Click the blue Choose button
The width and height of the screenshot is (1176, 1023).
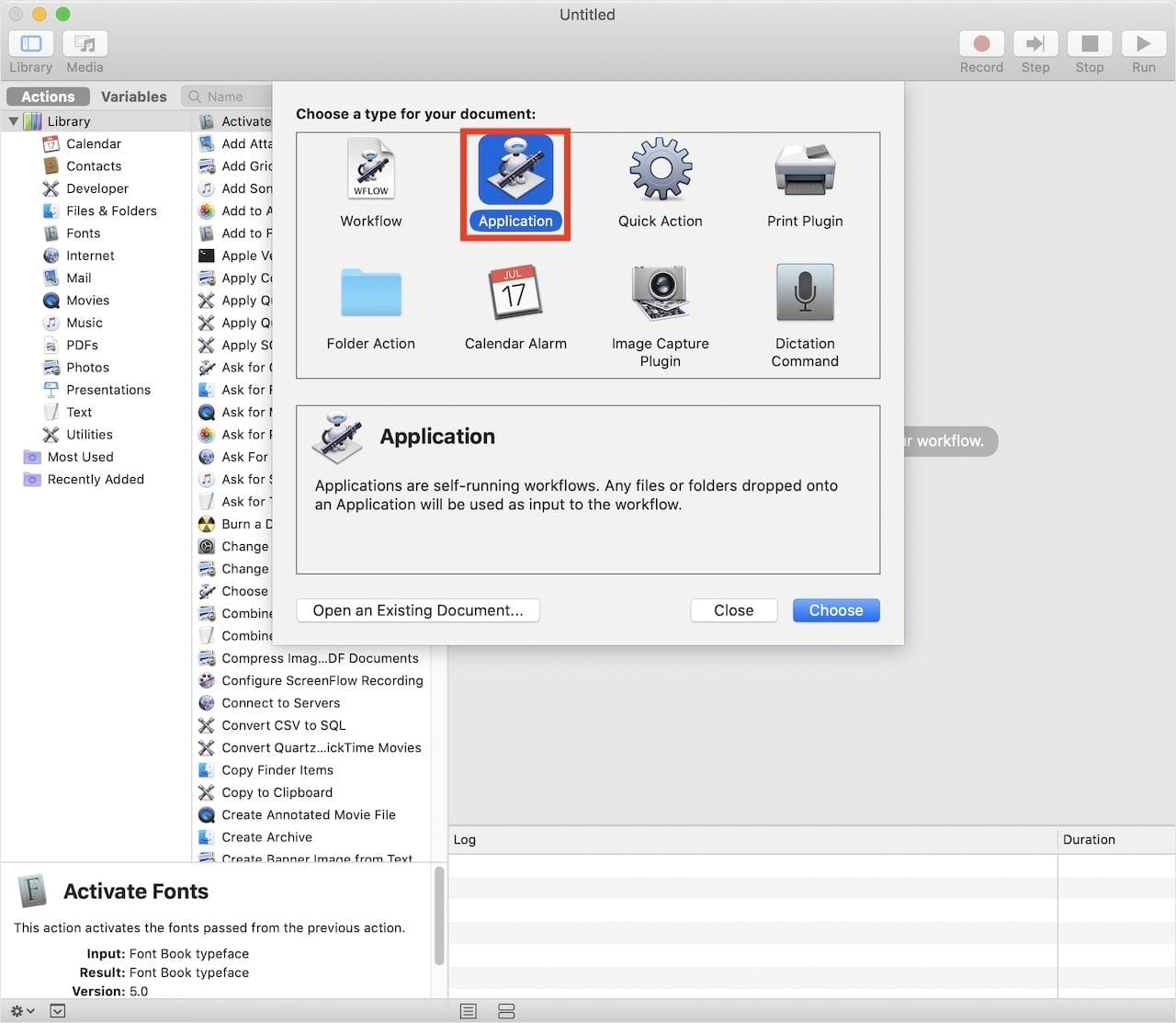pos(835,610)
